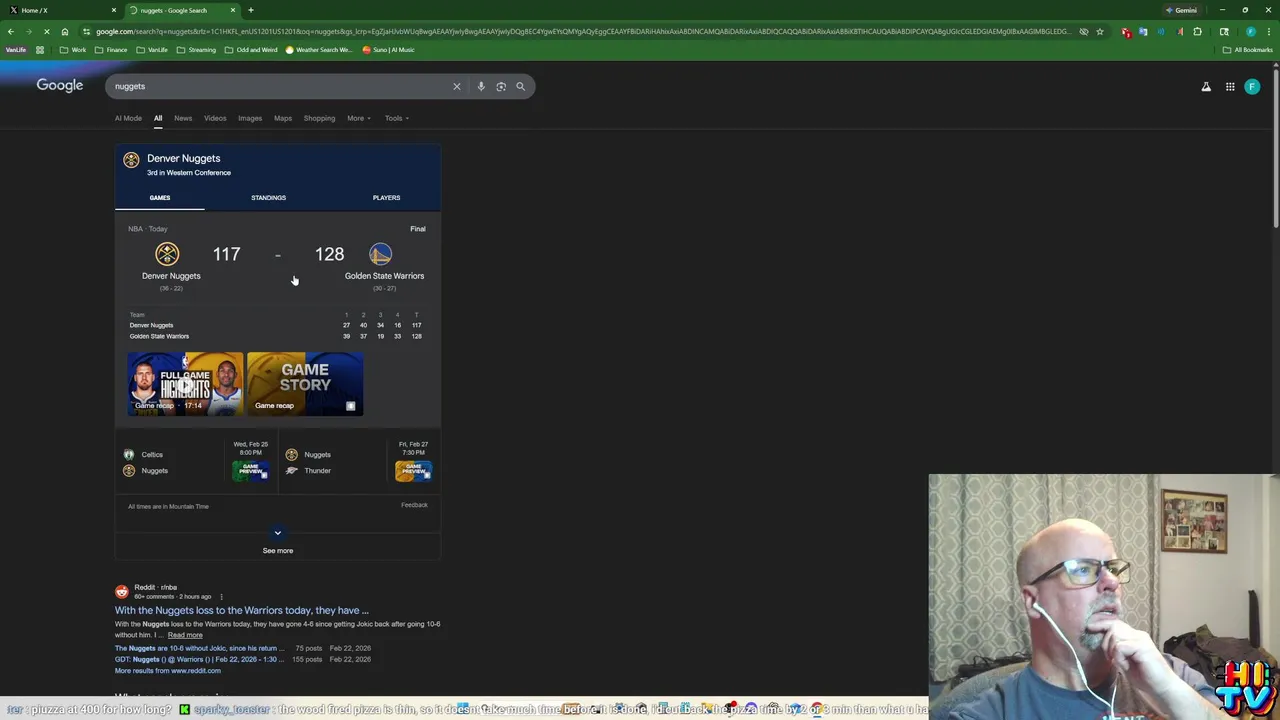Switch to Videos results

coord(215,118)
